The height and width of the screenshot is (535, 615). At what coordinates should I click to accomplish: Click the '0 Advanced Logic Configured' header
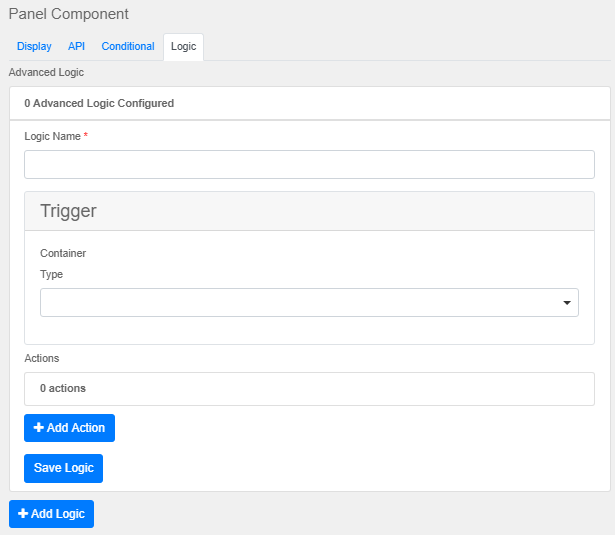[x=99, y=103]
